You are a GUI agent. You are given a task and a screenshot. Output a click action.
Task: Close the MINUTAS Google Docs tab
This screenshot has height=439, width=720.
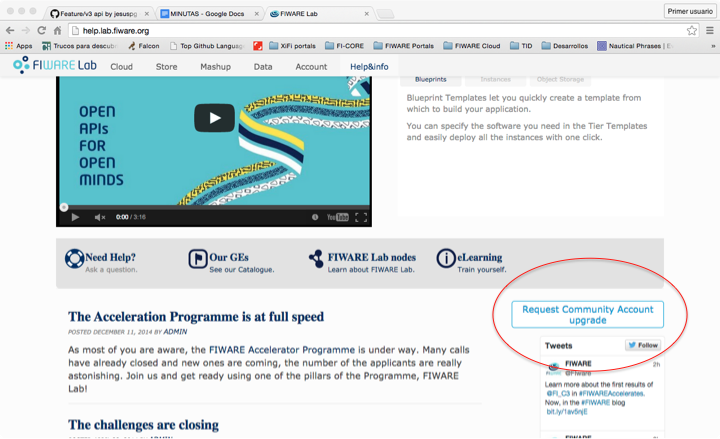pyautogui.click(x=257, y=14)
